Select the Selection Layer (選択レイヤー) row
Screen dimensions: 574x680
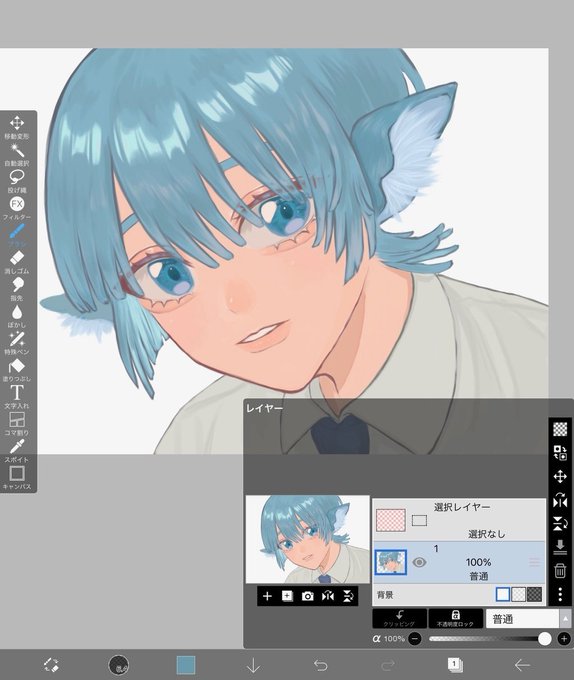coord(459,520)
